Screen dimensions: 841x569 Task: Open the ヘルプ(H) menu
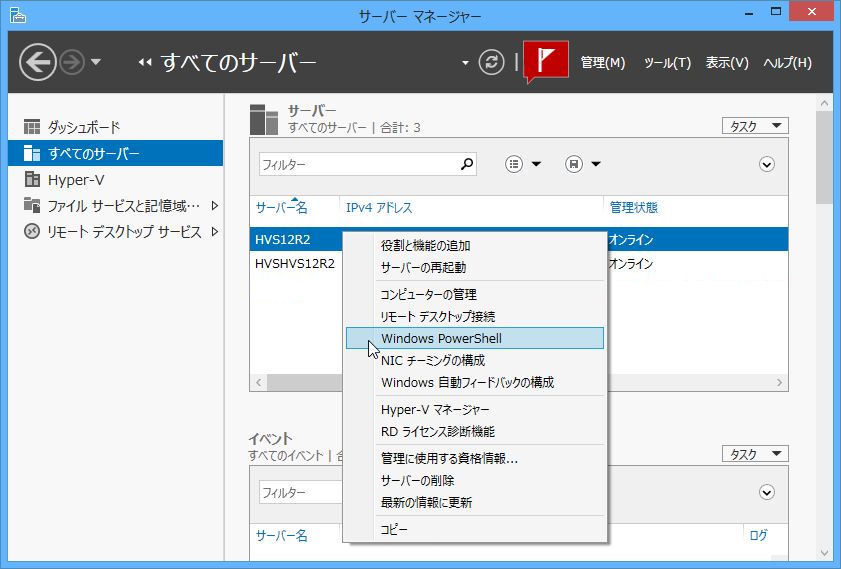pyautogui.click(x=787, y=63)
